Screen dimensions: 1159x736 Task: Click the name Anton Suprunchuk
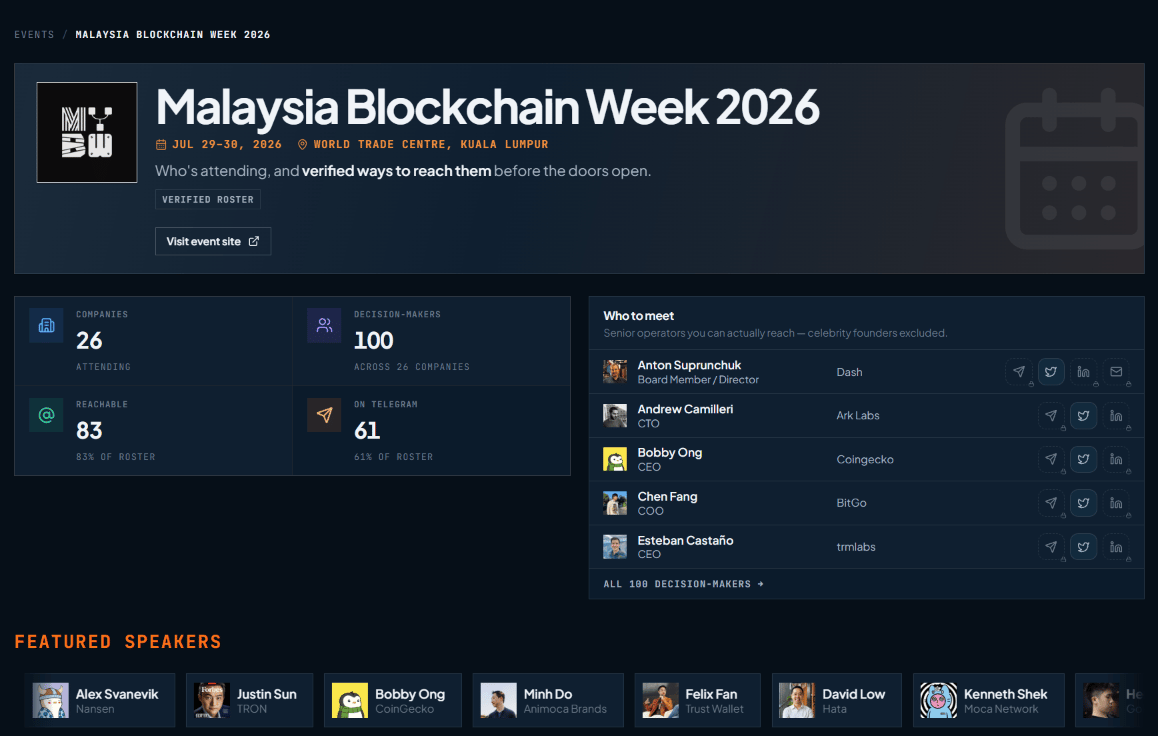tap(689, 365)
